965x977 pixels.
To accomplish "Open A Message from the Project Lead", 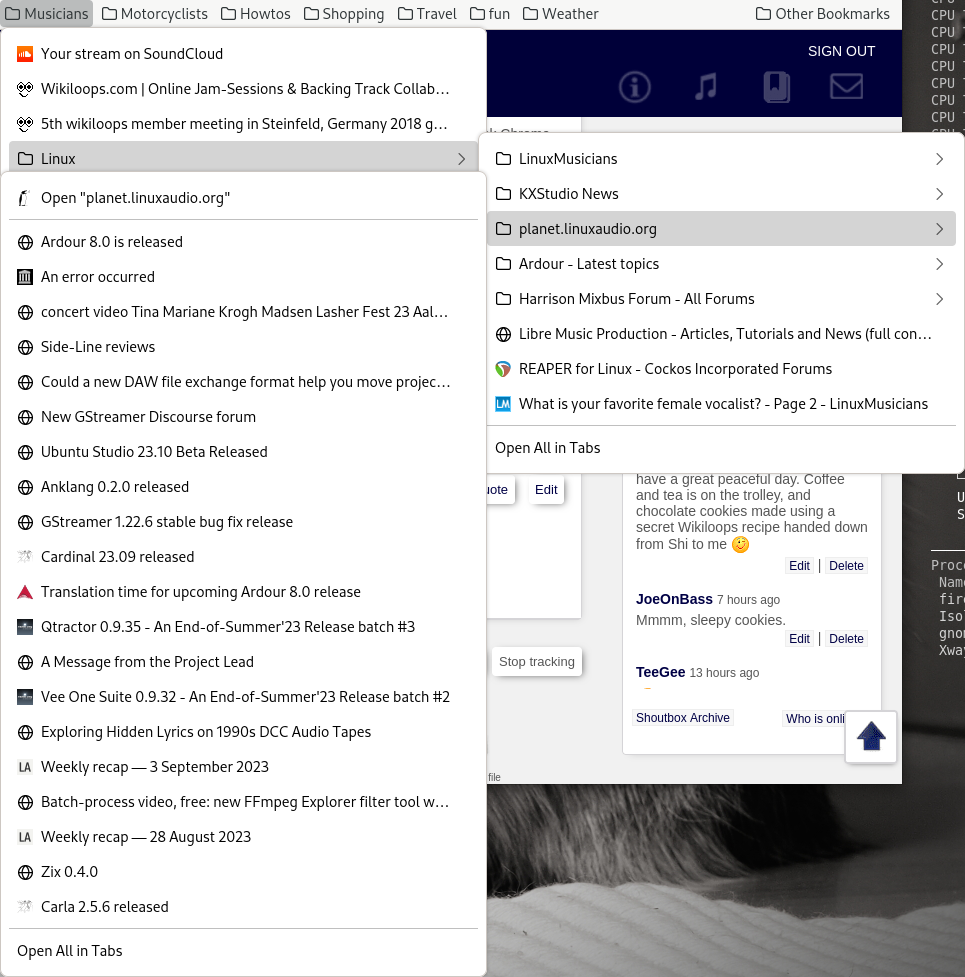I will click(244, 662).
